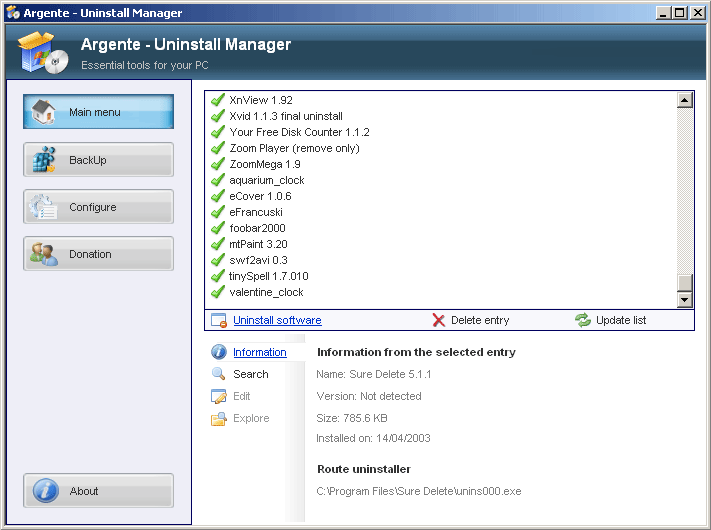This screenshot has width=711, height=530.
Task: Click the list scrollbar up arrow
Action: (684, 100)
